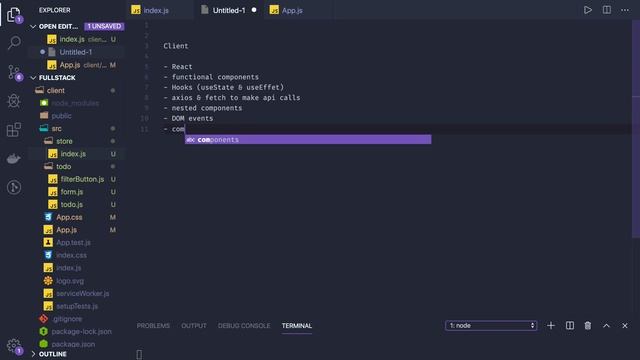The height and width of the screenshot is (360, 640).
Task: Click the terminal cursor prompt
Action: 139,354
